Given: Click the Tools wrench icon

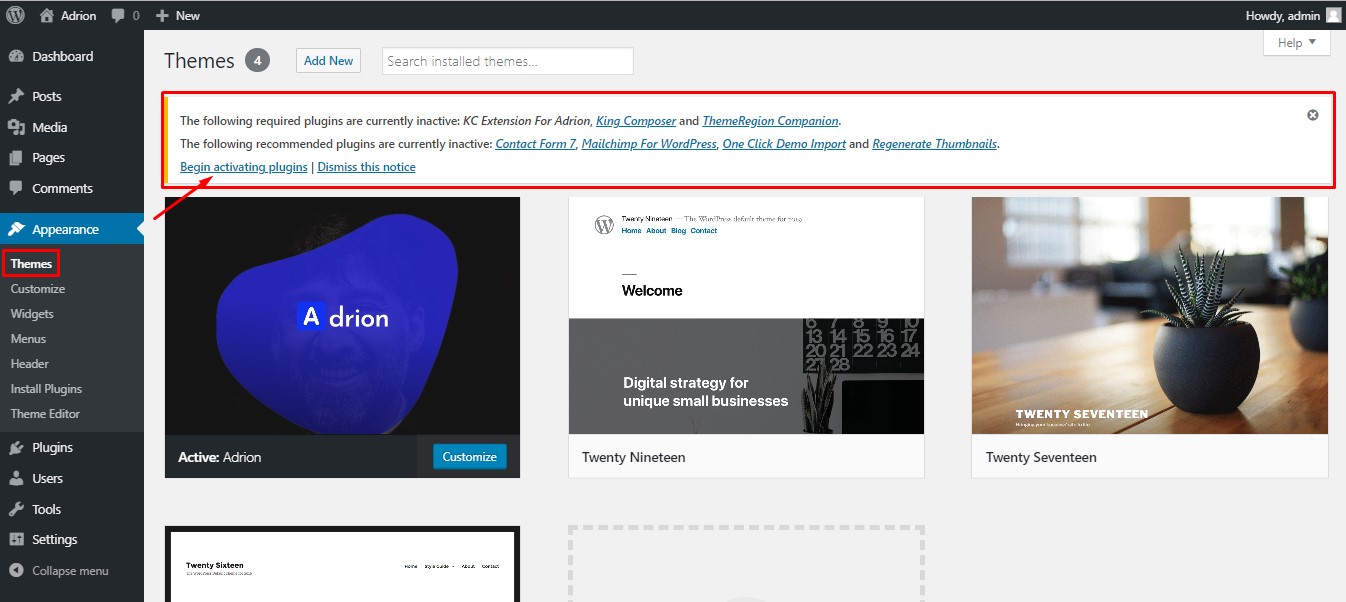Looking at the screenshot, I should click(x=16, y=509).
